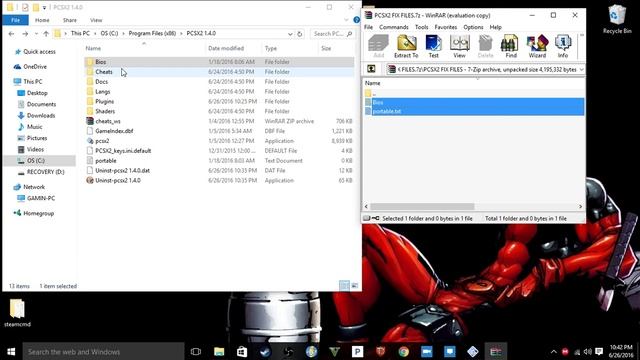Select Uninst-pcsx2 1.4.0.dat file
The height and width of the screenshot is (360, 640).
point(219,171)
